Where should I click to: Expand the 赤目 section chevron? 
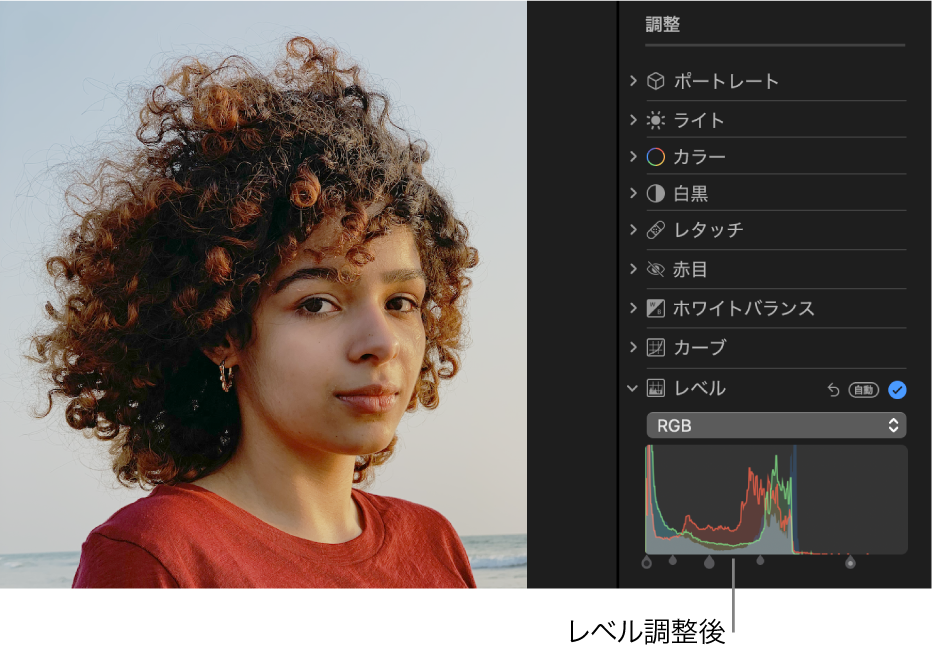633,269
